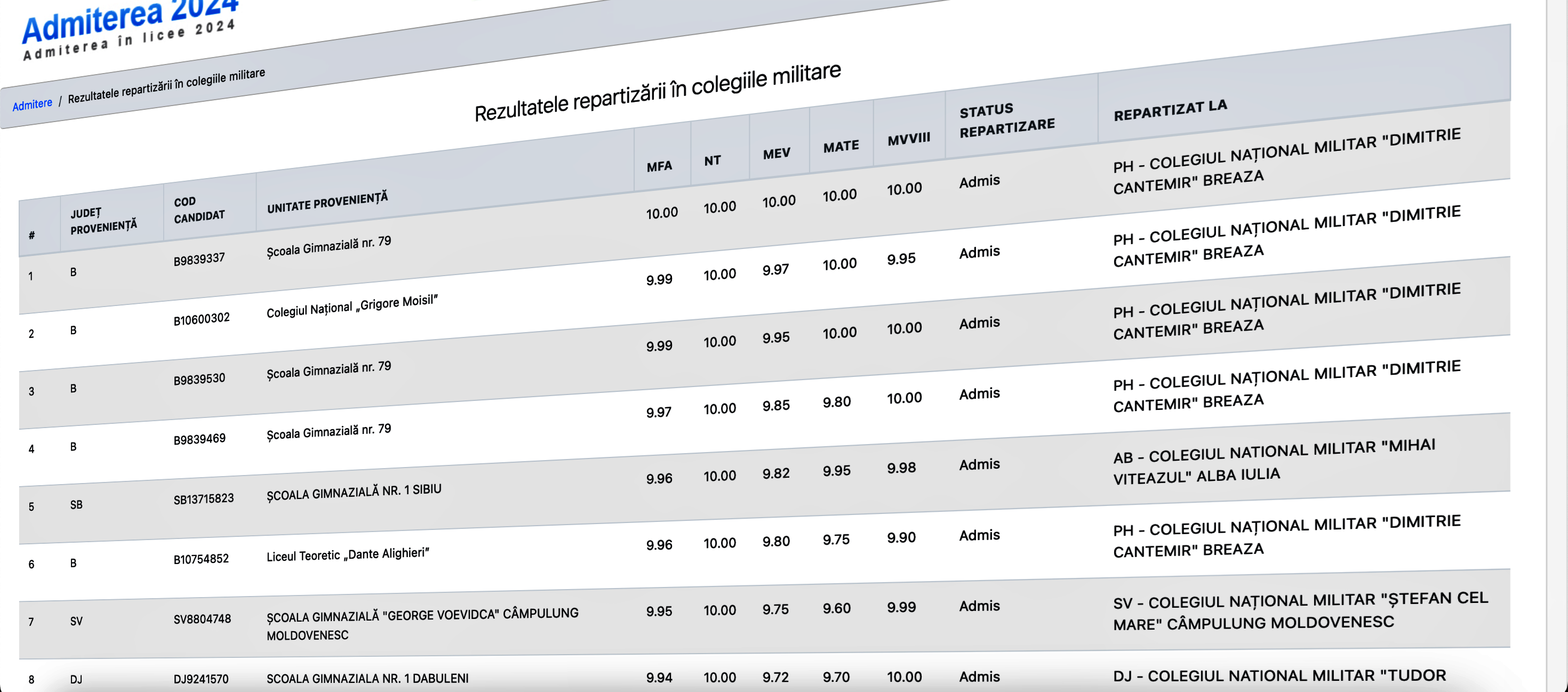1568x692 pixels.
Task: Click the SV - "ȘTEFAN CEL MARE" assignment
Action: click(x=1301, y=611)
